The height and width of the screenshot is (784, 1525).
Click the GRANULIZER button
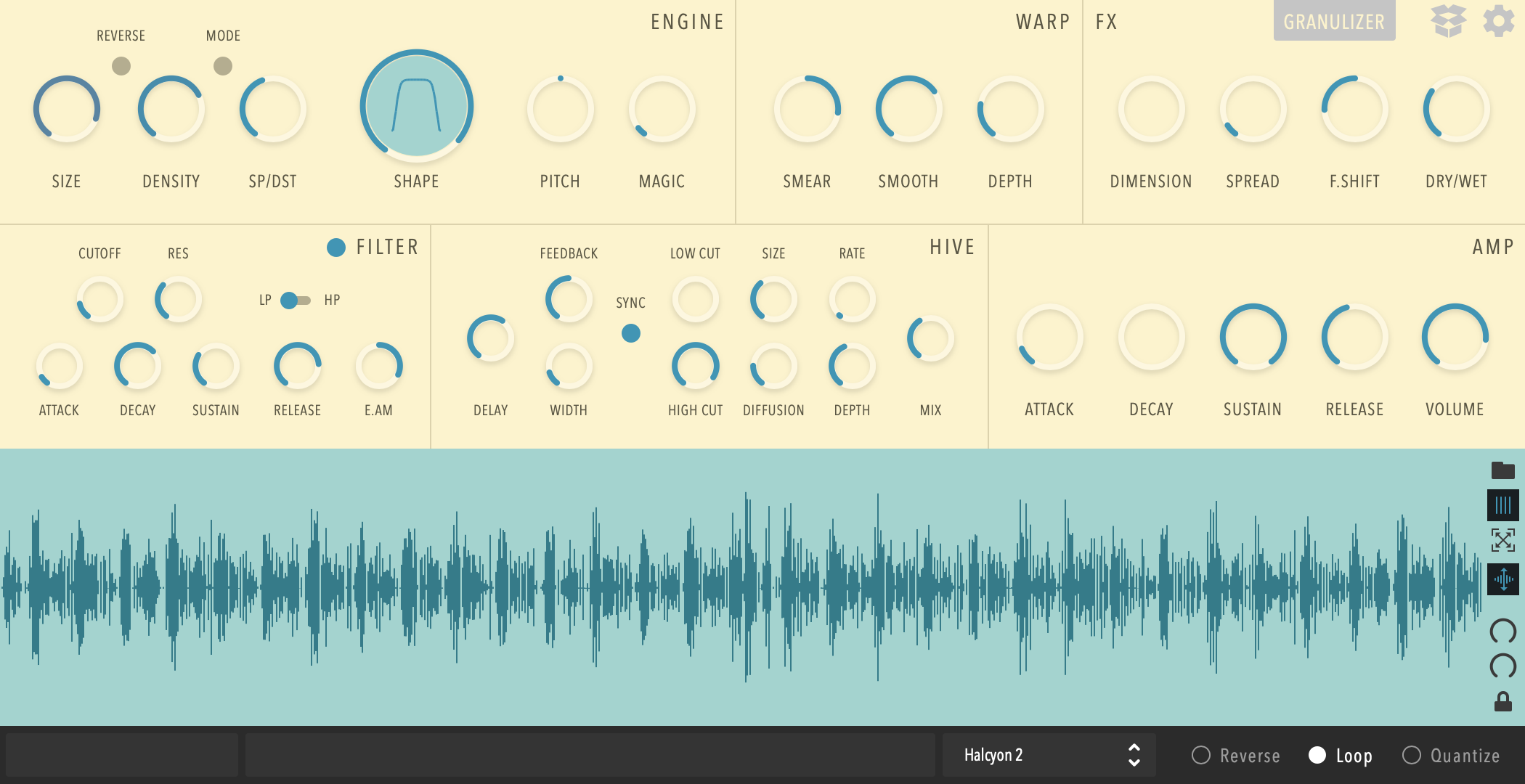pyautogui.click(x=1334, y=22)
